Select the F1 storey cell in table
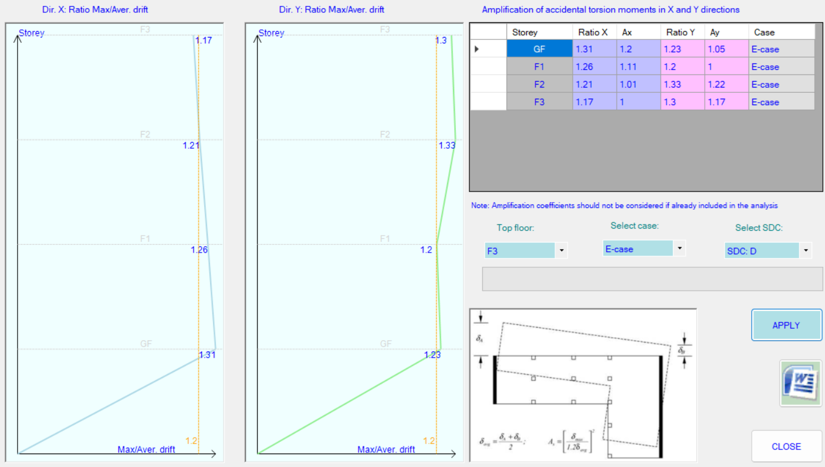Viewport: 825px width, 467px height. pos(539,67)
